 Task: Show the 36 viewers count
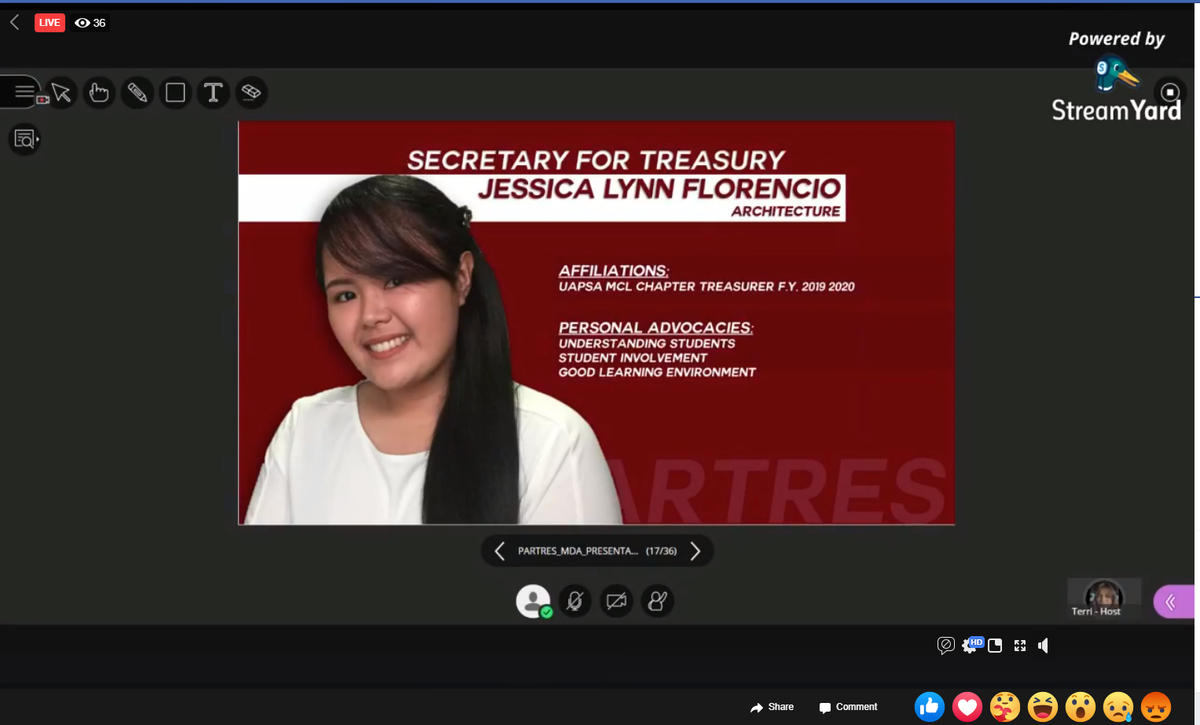click(x=91, y=22)
